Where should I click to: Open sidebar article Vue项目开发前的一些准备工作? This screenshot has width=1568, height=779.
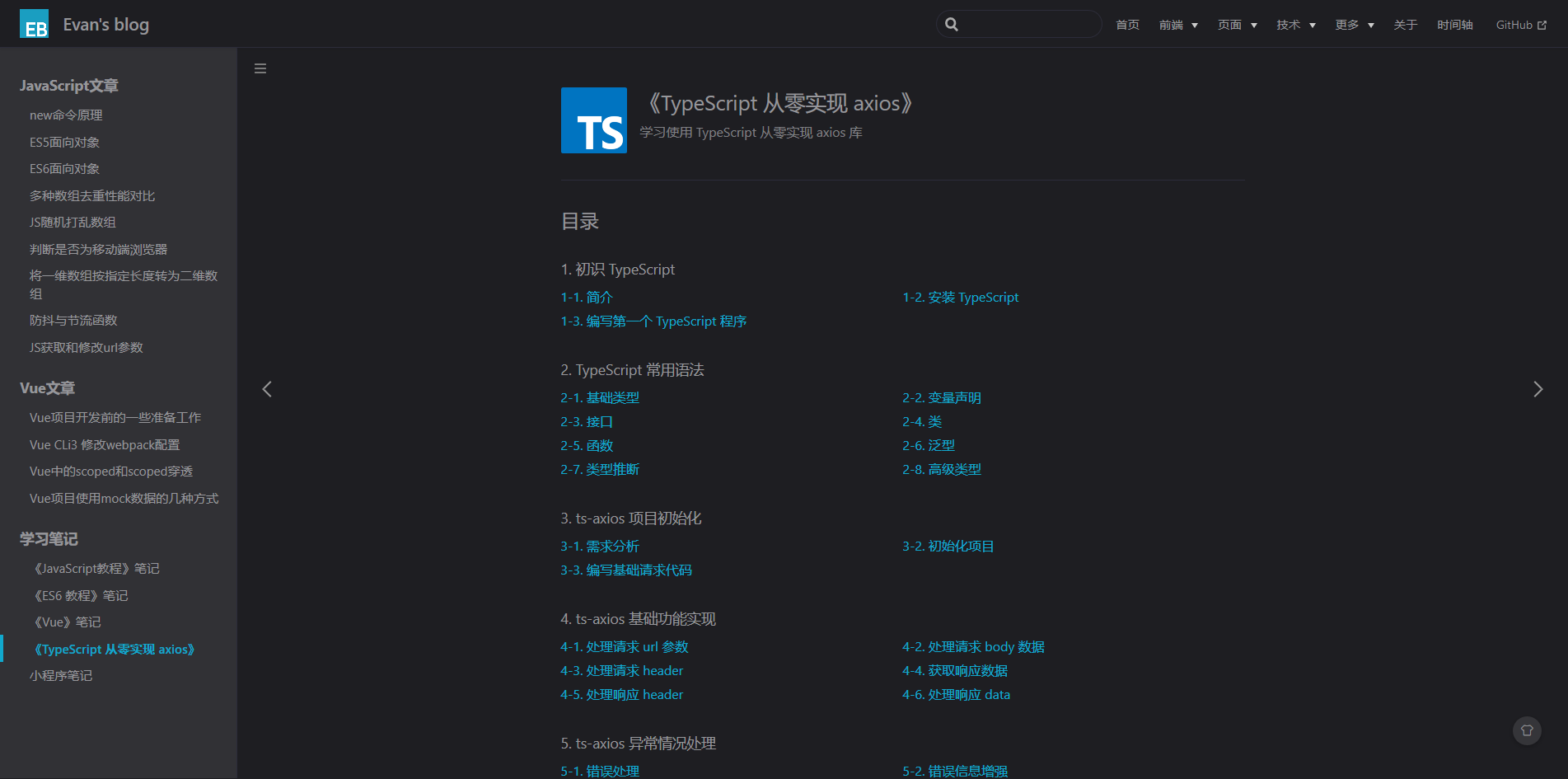click(115, 418)
